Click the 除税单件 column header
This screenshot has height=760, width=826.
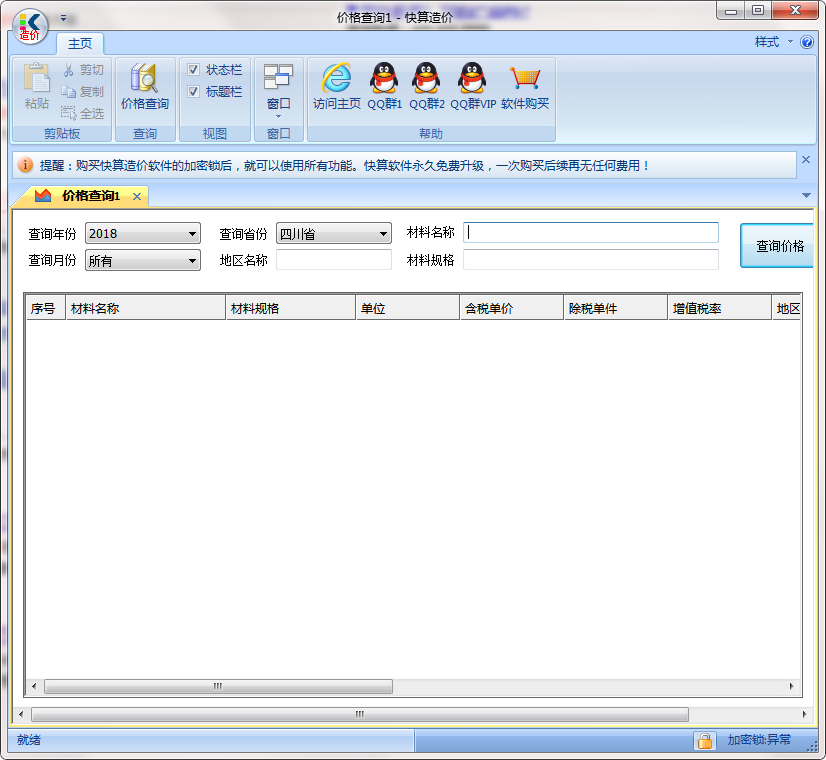coord(615,308)
